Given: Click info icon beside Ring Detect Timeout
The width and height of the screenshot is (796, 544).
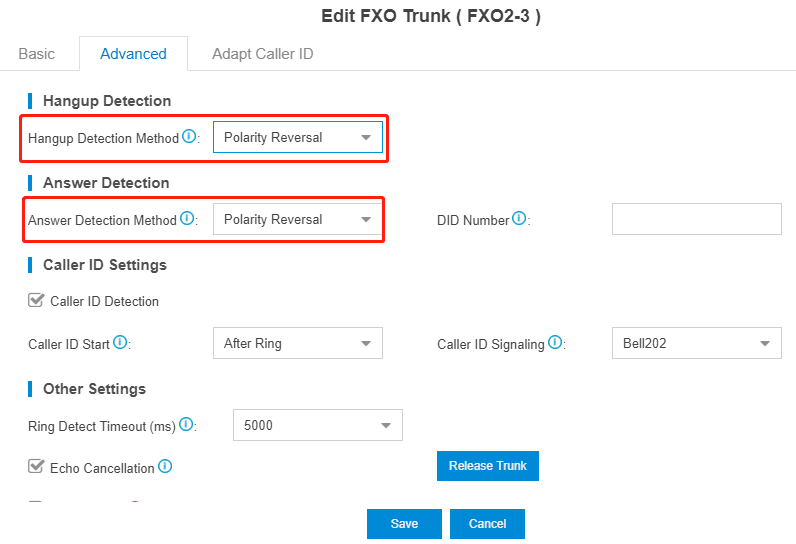Looking at the screenshot, I should tap(186, 424).
